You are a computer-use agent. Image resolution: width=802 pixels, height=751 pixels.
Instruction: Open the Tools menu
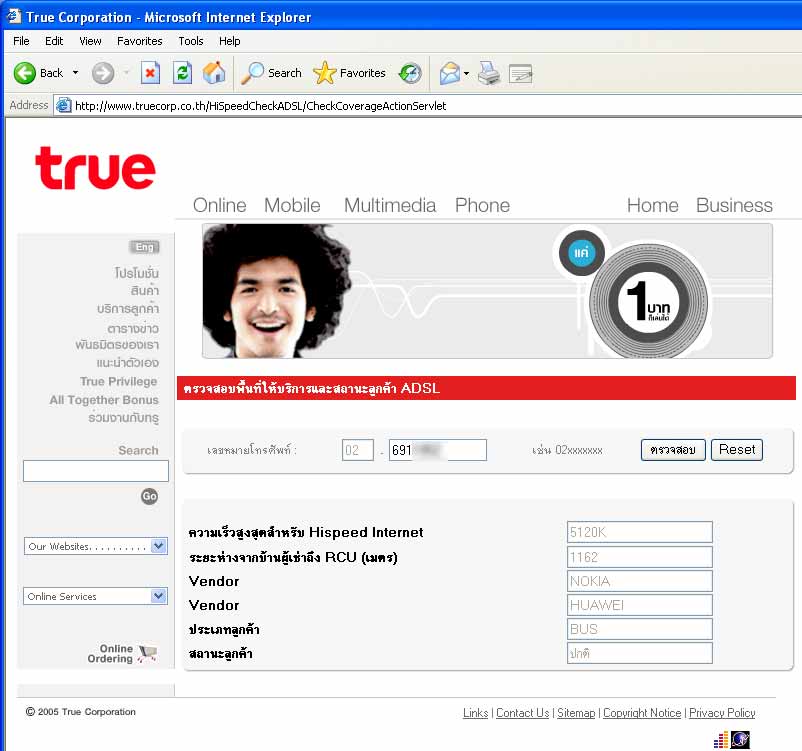[x=191, y=41]
